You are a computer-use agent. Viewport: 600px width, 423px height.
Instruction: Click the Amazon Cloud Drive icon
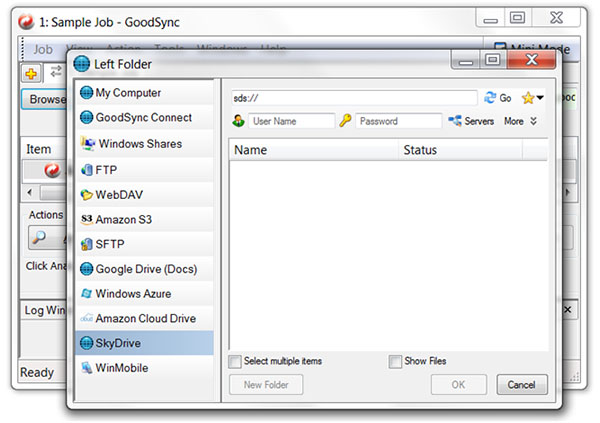[87, 318]
